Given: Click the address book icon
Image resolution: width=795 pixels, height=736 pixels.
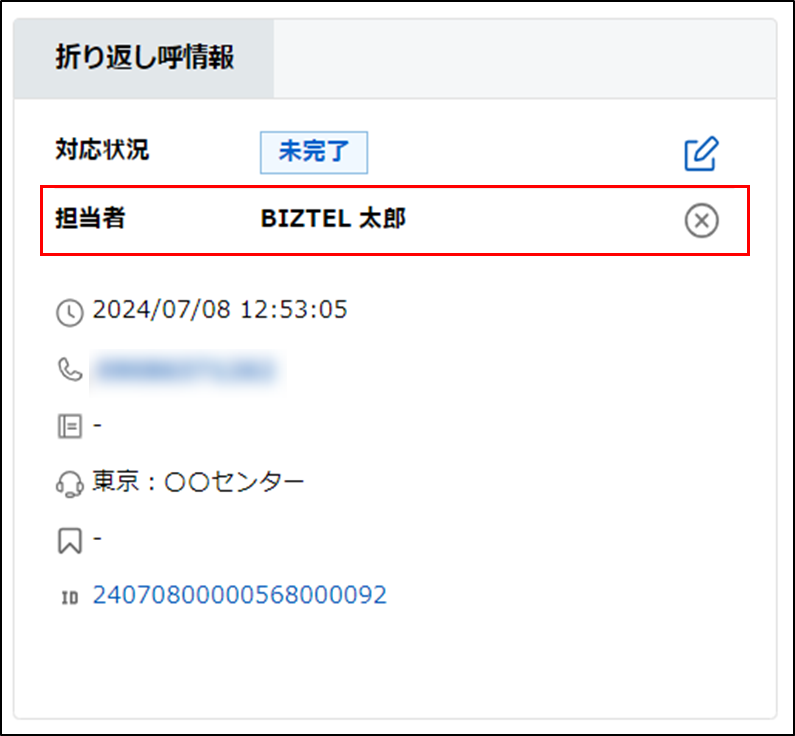Looking at the screenshot, I should click(69, 427).
